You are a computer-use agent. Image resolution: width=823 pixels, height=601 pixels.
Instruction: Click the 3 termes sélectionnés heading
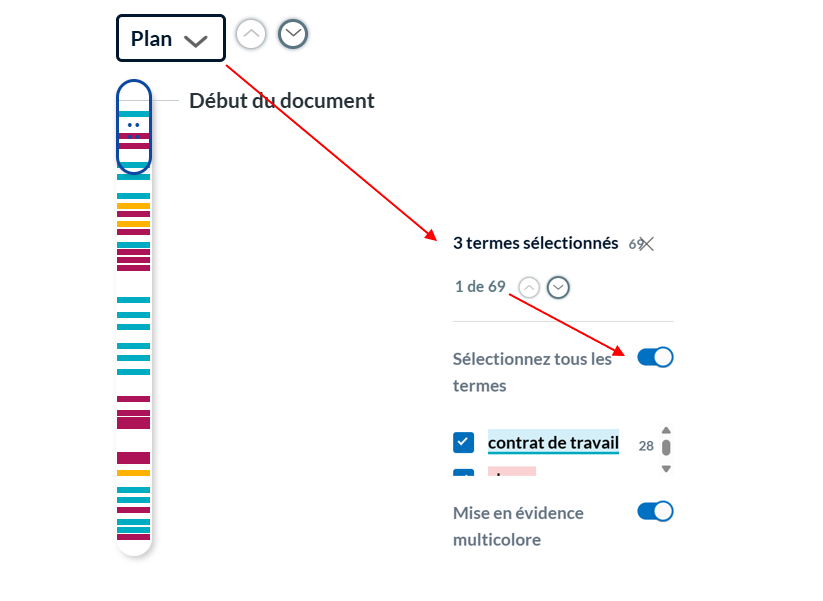pos(535,244)
